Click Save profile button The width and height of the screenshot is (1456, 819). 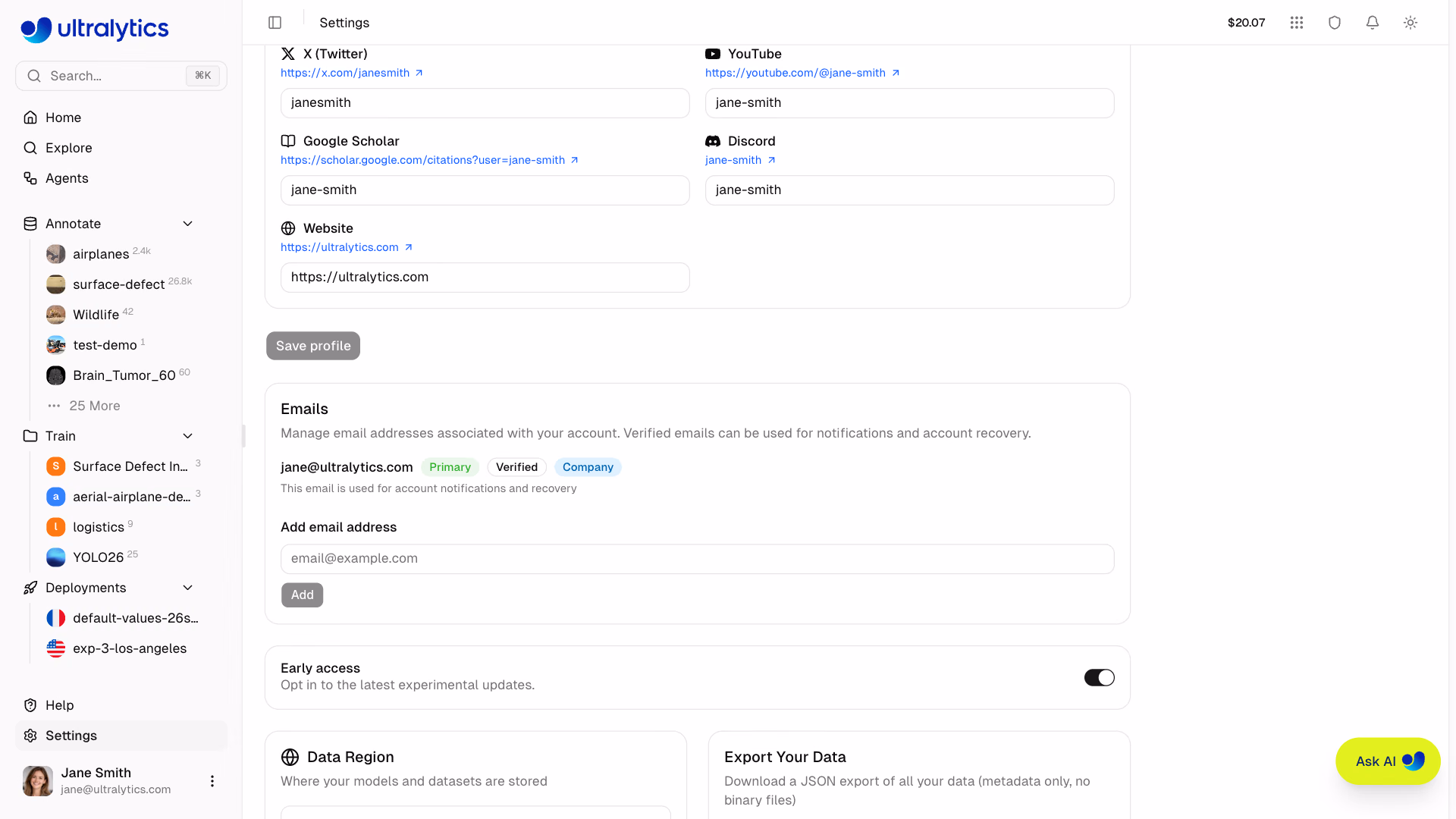(313, 346)
